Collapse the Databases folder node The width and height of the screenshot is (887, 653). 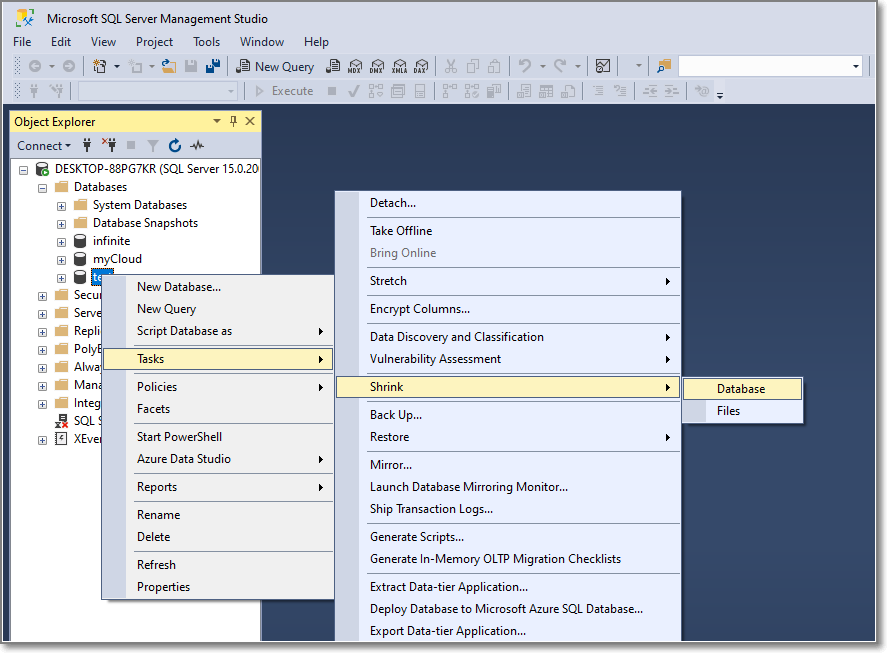pyautogui.click(x=42, y=187)
